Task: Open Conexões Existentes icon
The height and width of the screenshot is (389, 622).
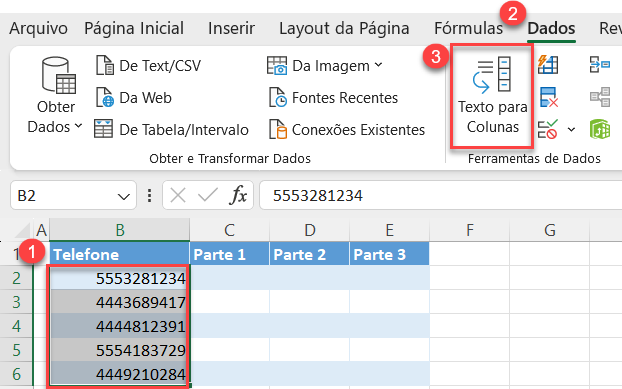Action: (x=278, y=129)
